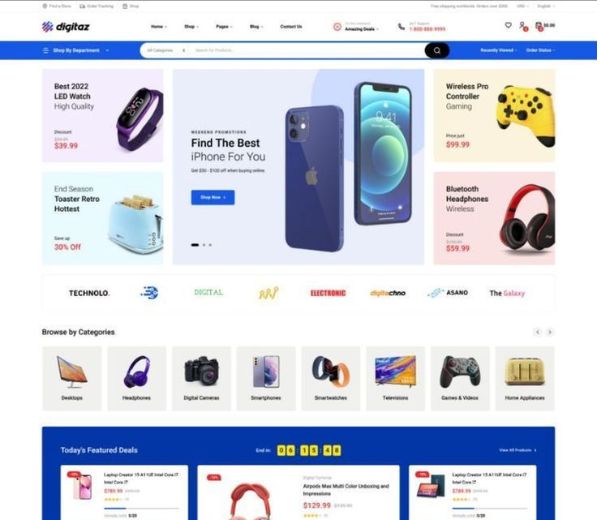This screenshot has height=520, width=600.
Task: Select the third hero slider dot
Action: pyautogui.click(x=210, y=245)
